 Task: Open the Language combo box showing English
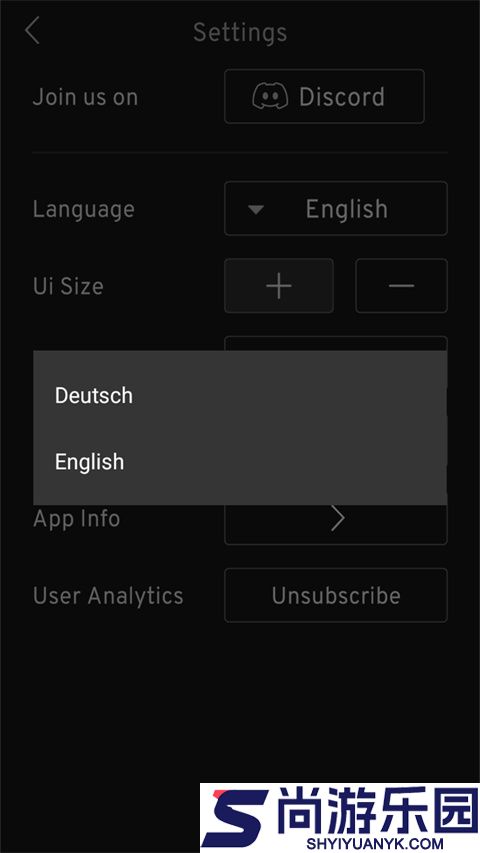pyautogui.click(x=336, y=208)
